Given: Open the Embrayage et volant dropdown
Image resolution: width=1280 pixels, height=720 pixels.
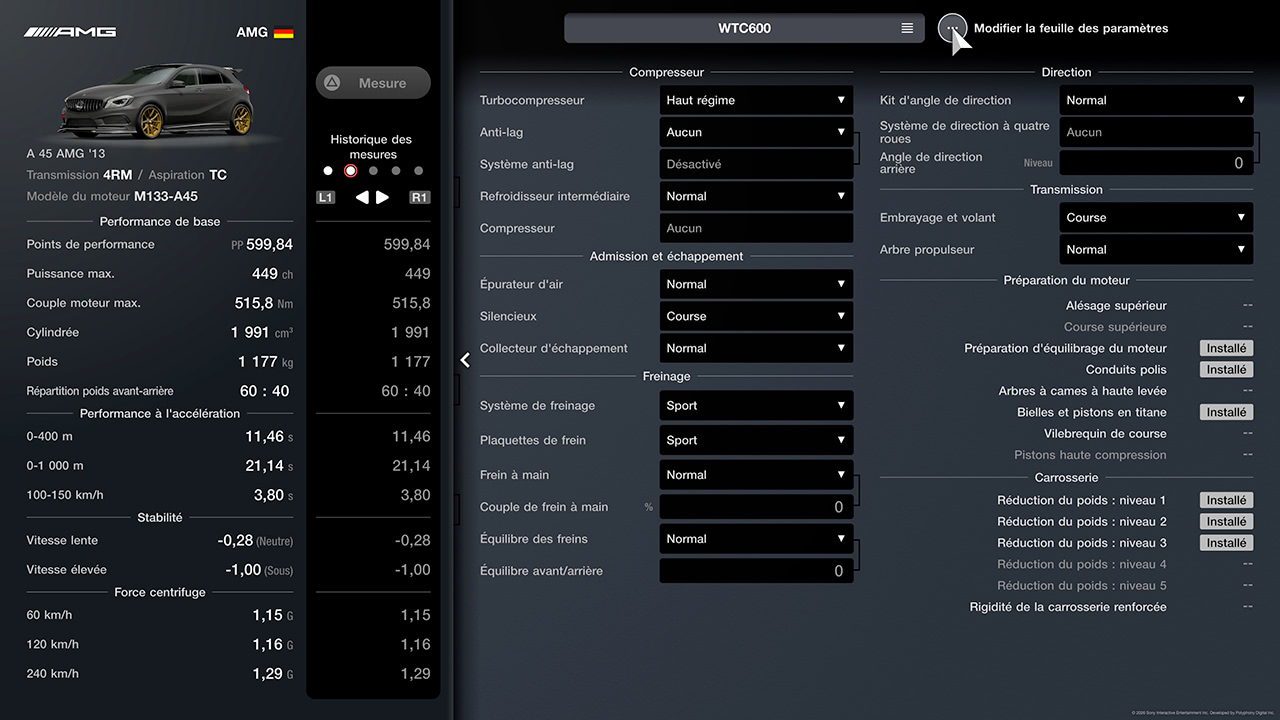Looking at the screenshot, I should [x=1156, y=217].
